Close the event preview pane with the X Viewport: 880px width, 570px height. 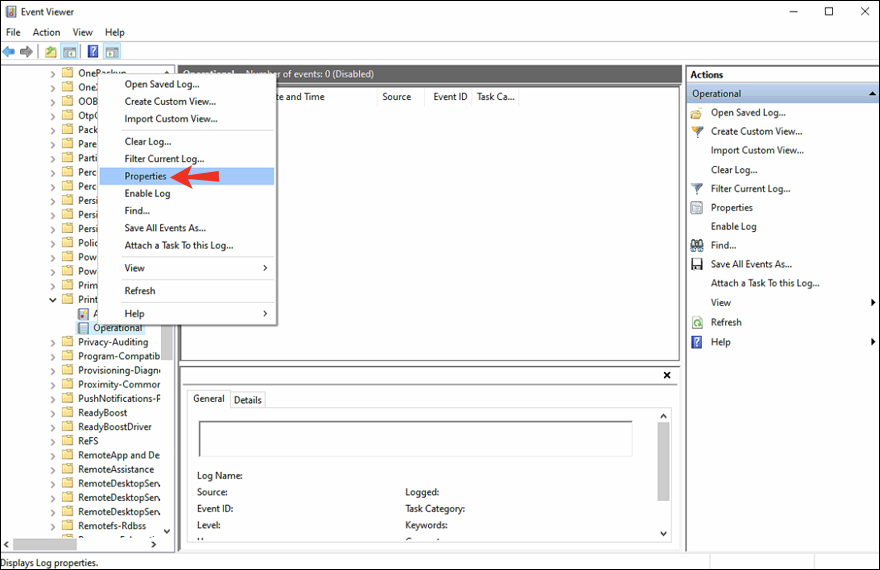[667, 375]
